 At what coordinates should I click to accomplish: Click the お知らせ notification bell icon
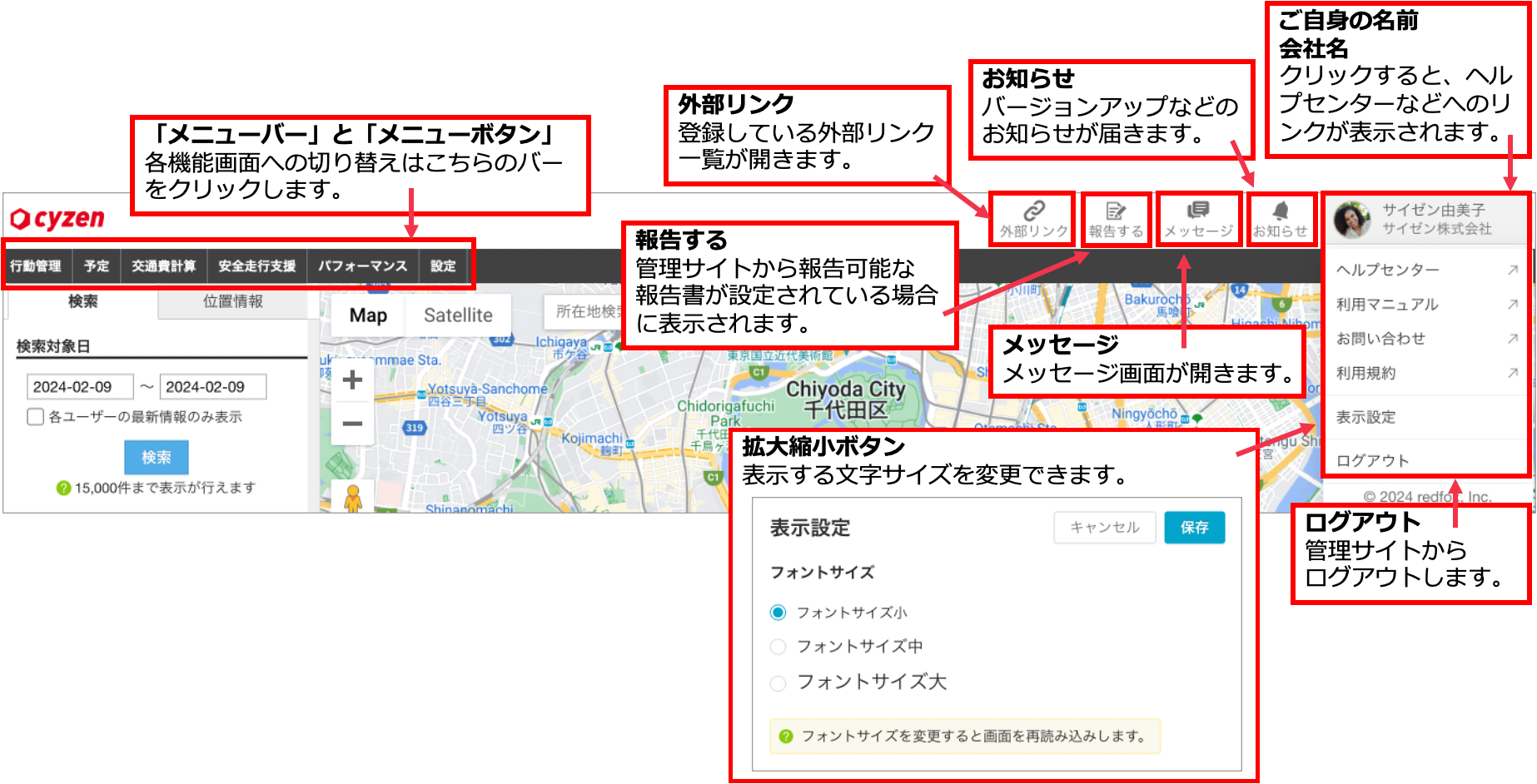tap(1281, 220)
